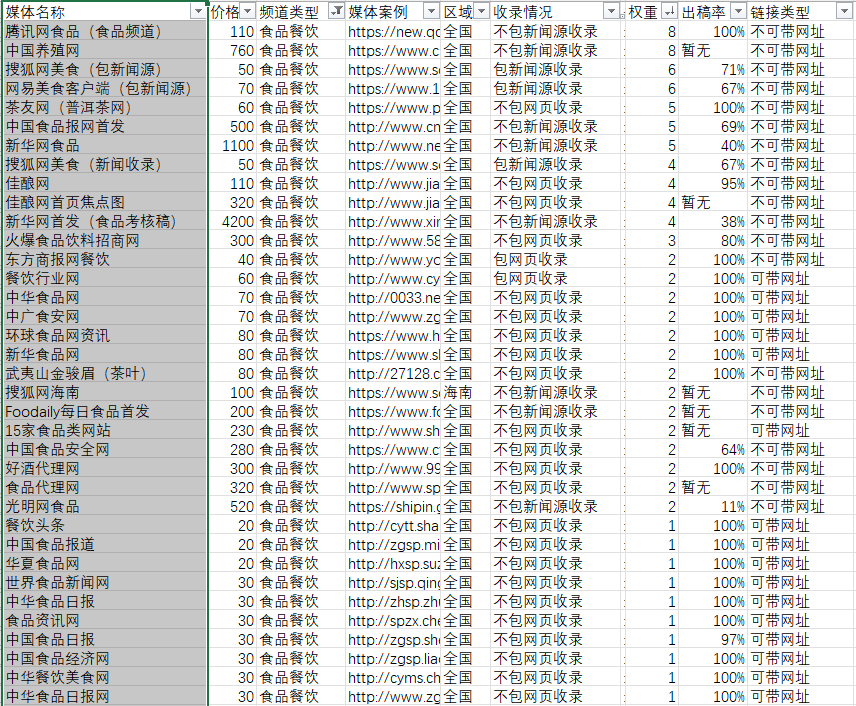Select the price cell showing 230
Screen dimensions: 856x706
[x=233, y=431]
